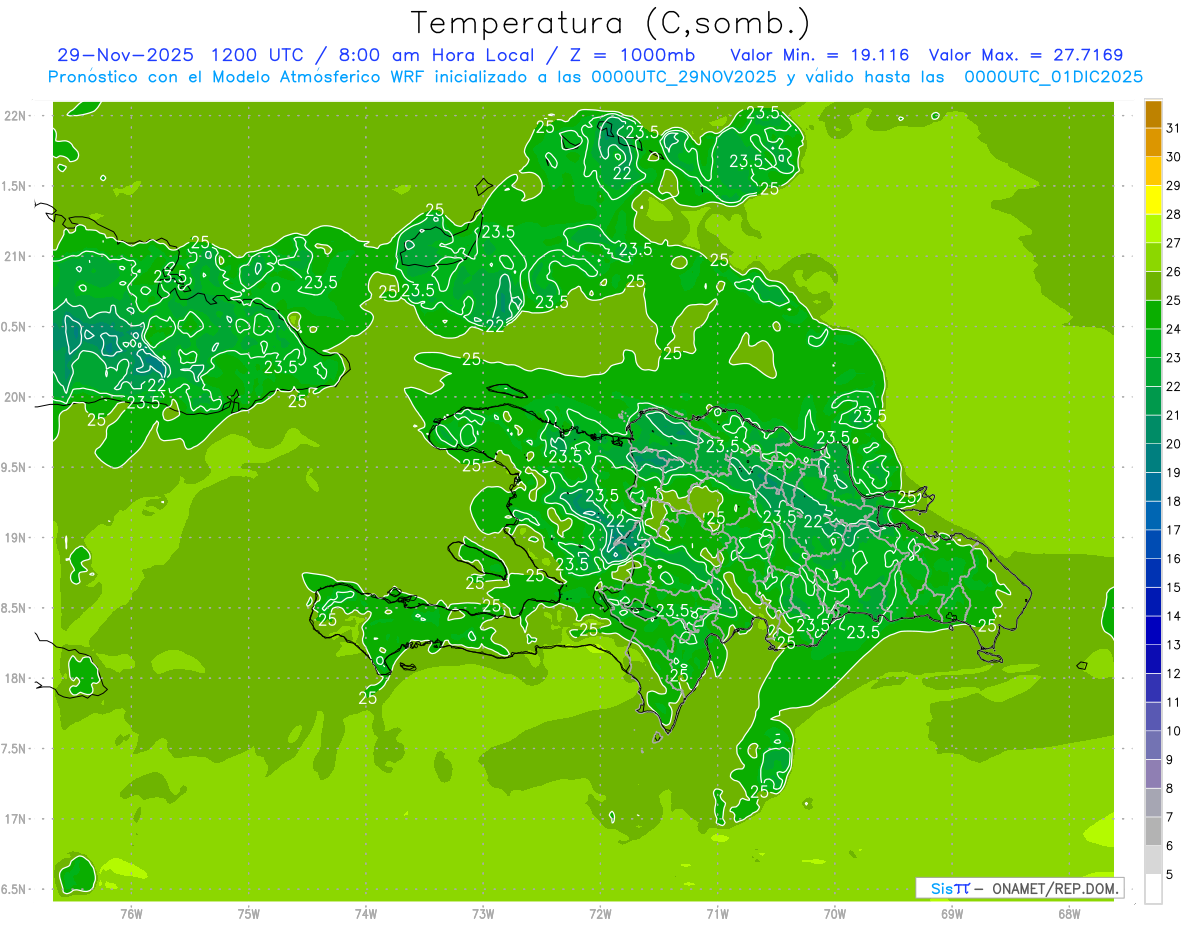Click the Valor Min. = 19.116 text
The width and height of the screenshot is (1200, 927).
819,55
